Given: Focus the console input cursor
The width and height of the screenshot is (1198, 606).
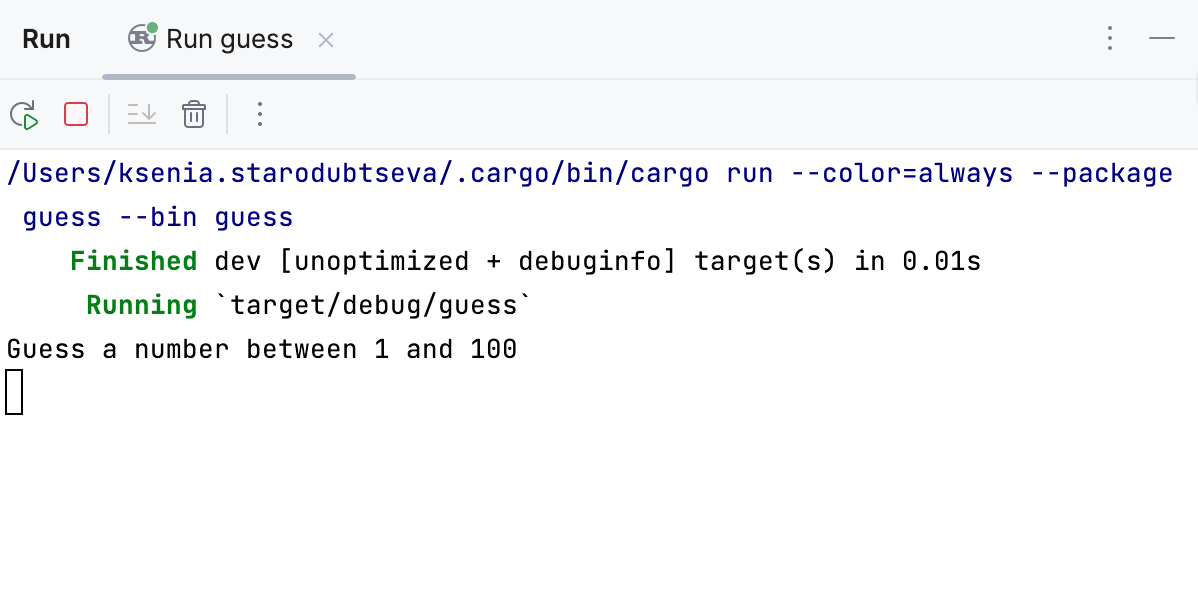Looking at the screenshot, I should pyautogui.click(x=14, y=391).
